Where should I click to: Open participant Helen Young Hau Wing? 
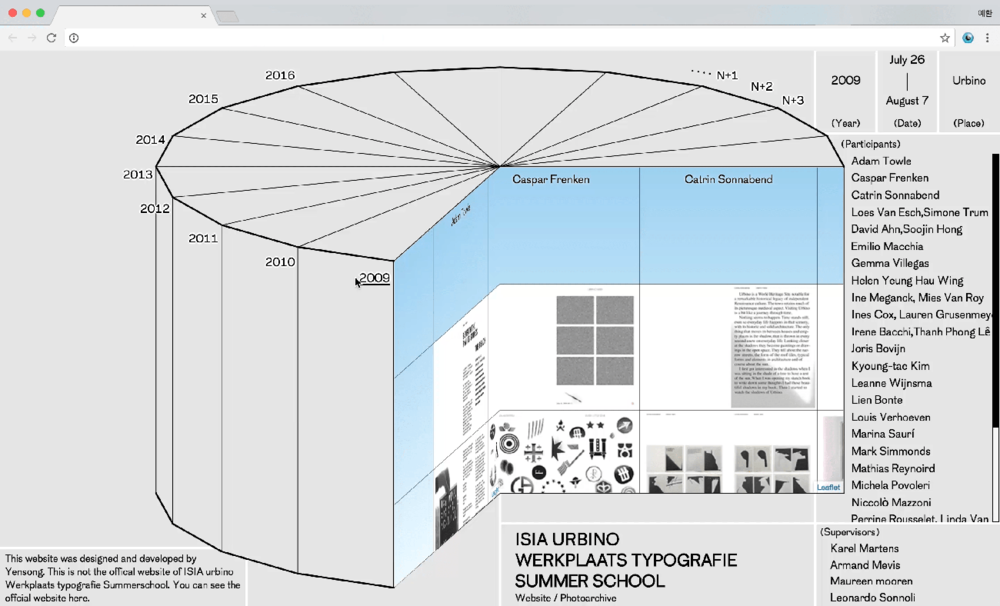coord(907,281)
